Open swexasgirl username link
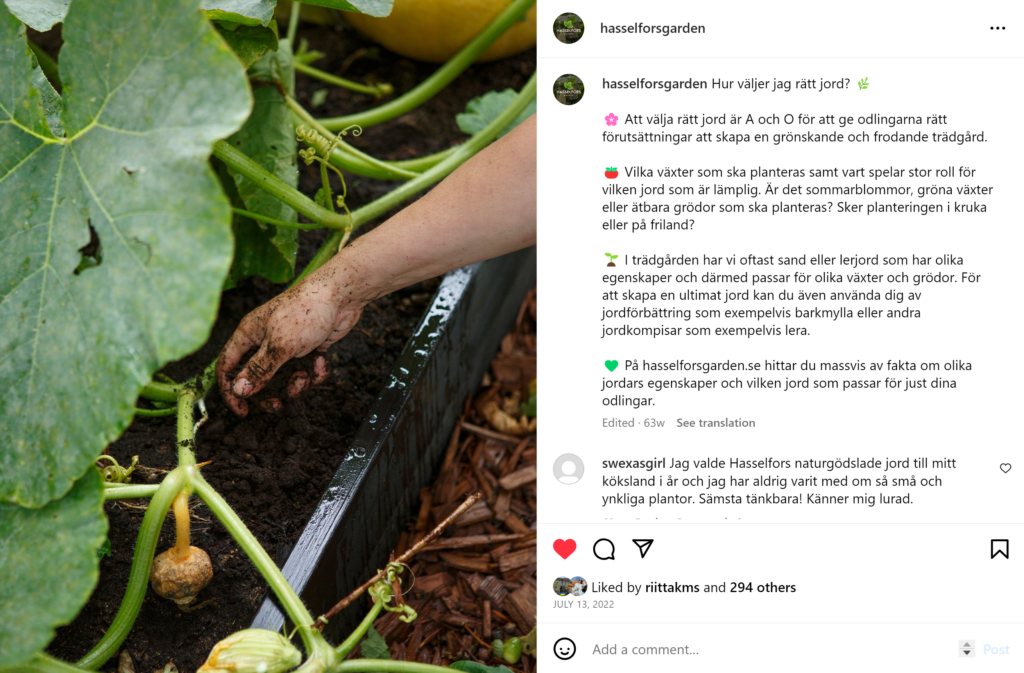Image resolution: width=1024 pixels, height=673 pixels. point(633,463)
